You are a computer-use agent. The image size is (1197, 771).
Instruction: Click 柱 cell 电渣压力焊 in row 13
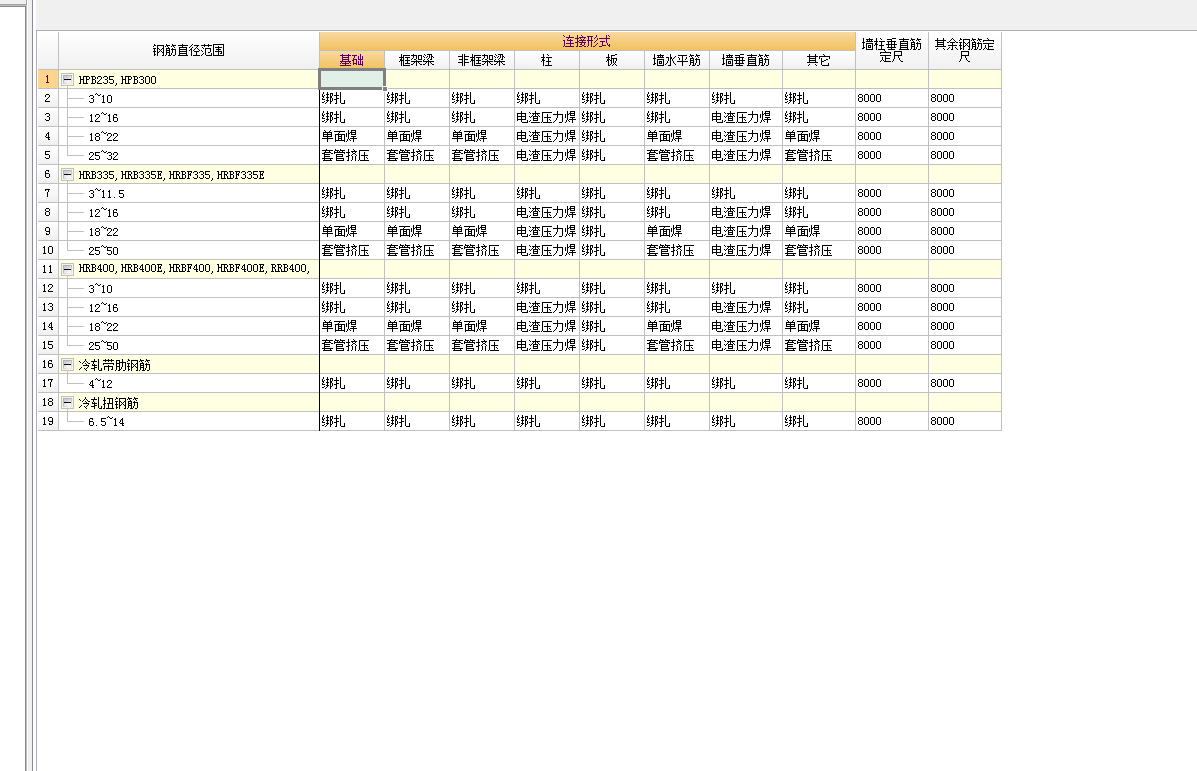547,308
